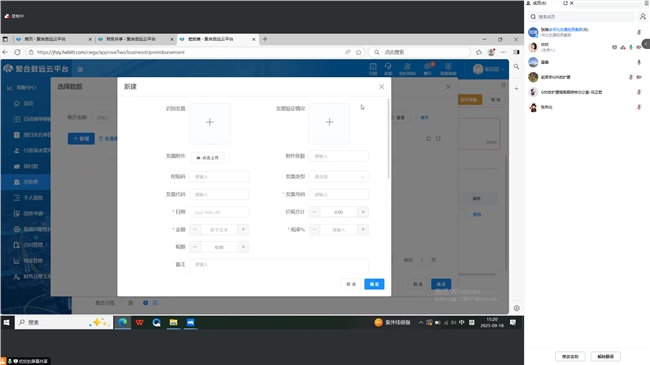Select the 'No' radio button at page bottom
Viewport: 650px width, 365px height.
click(146, 303)
